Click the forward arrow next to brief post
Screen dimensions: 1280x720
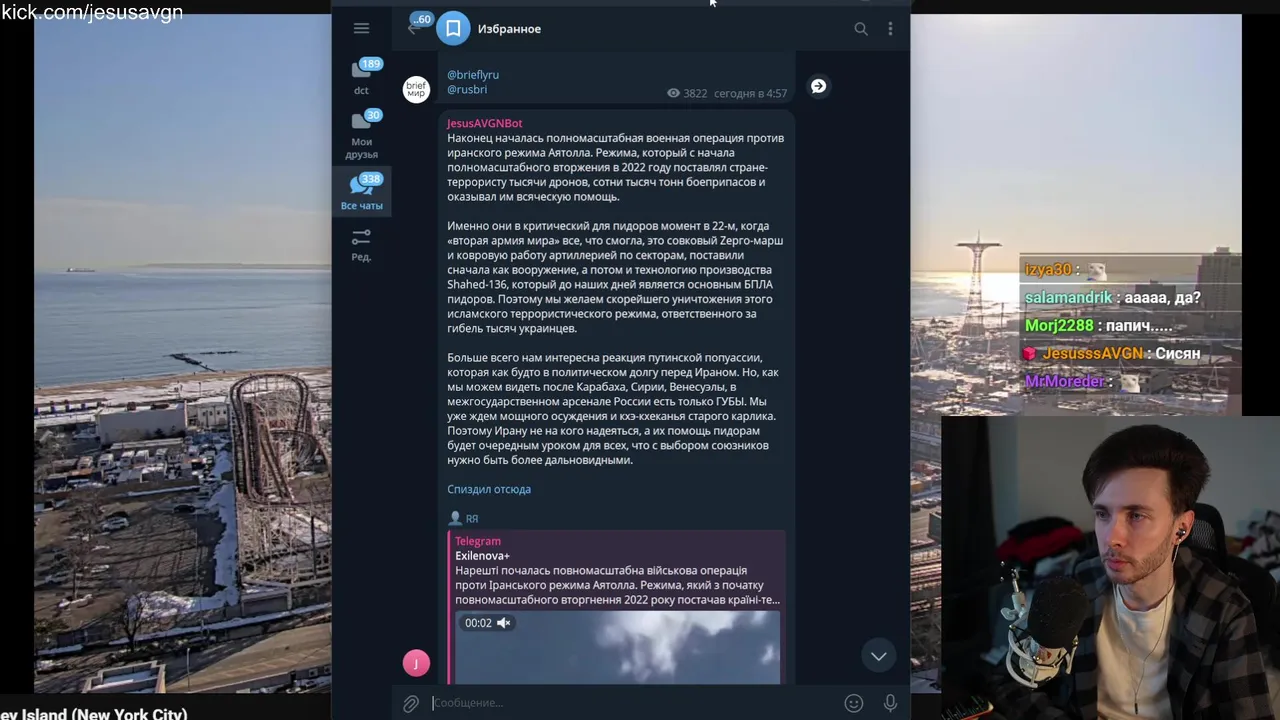[x=818, y=86]
